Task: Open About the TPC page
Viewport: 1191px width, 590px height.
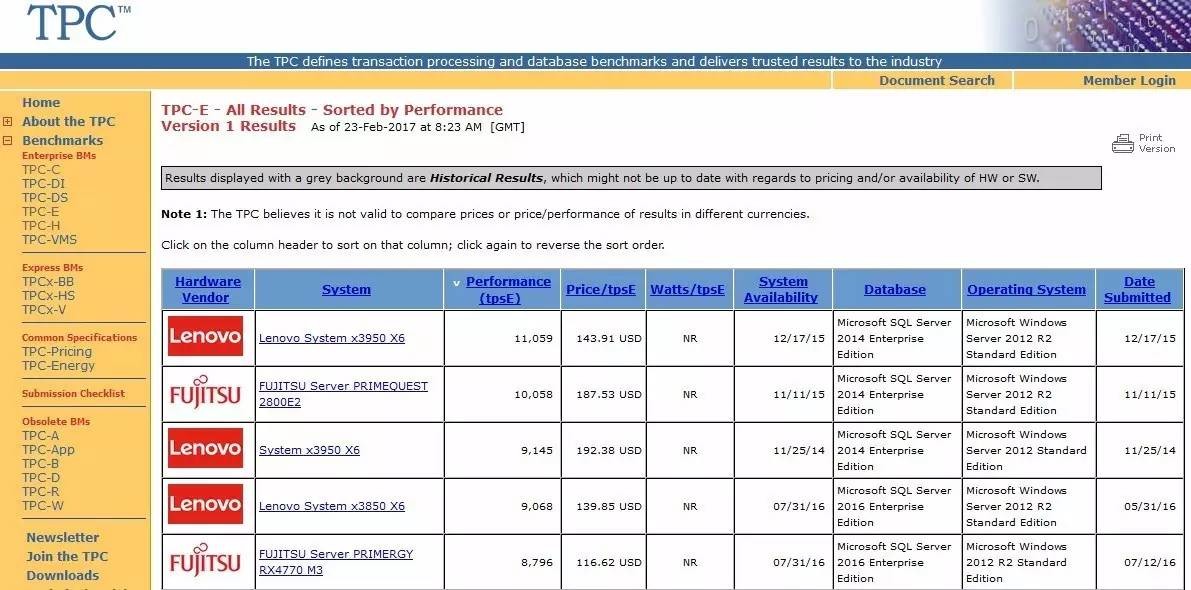Action: 68,121
